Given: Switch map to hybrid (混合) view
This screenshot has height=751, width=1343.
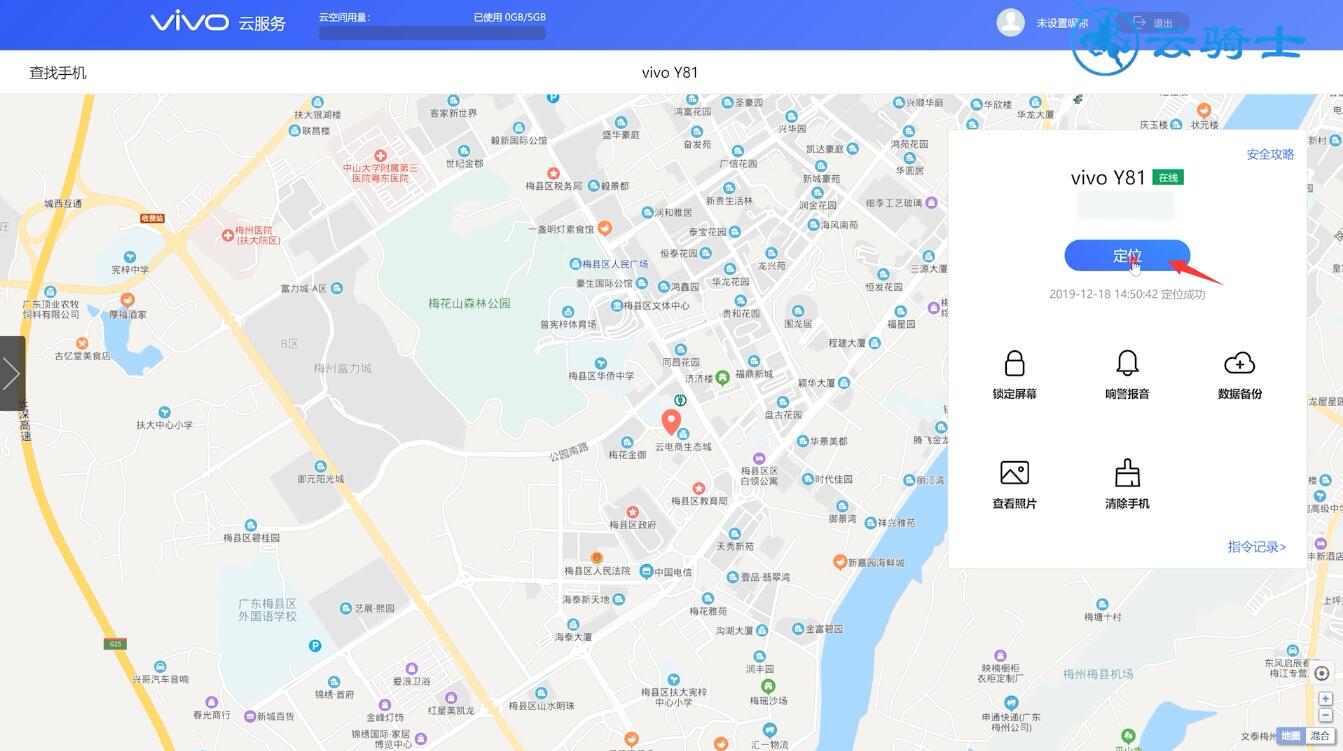Looking at the screenshot, I should click(x=1320, y=736).
